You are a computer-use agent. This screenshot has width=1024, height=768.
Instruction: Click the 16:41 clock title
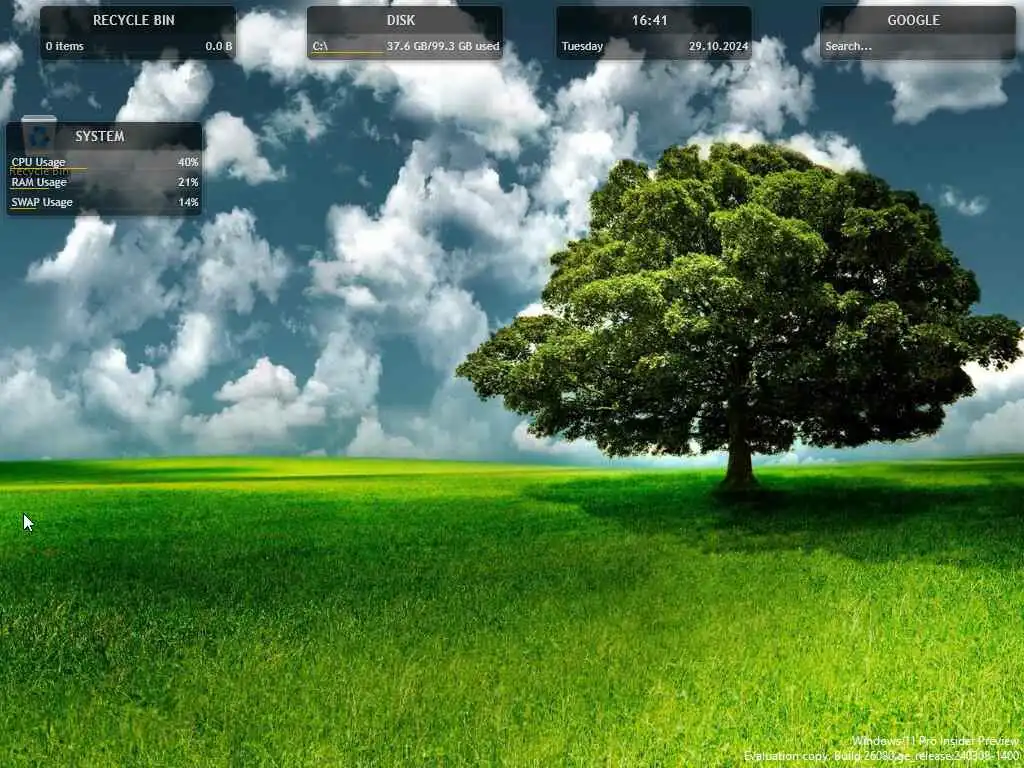coord(649,20)
